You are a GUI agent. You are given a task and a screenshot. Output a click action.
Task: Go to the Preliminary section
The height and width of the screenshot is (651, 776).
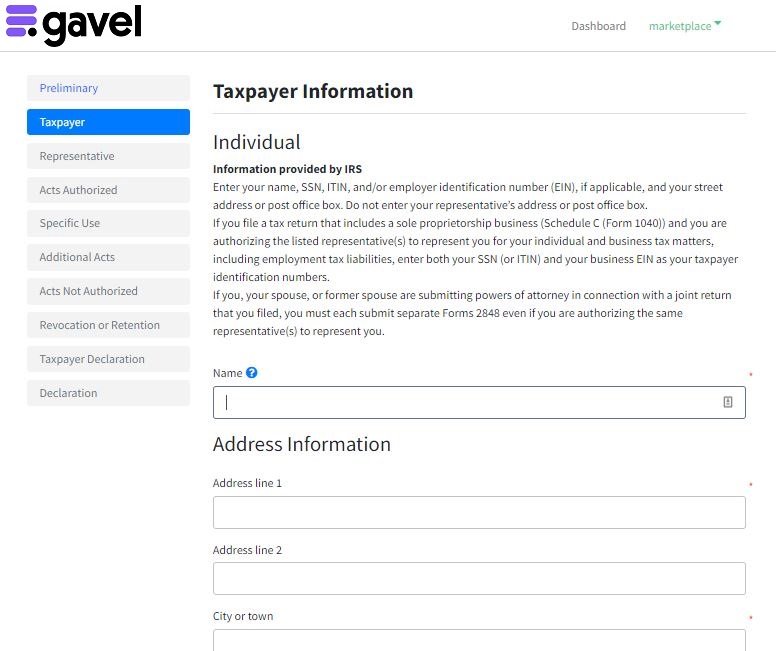(x=108, y=88)
